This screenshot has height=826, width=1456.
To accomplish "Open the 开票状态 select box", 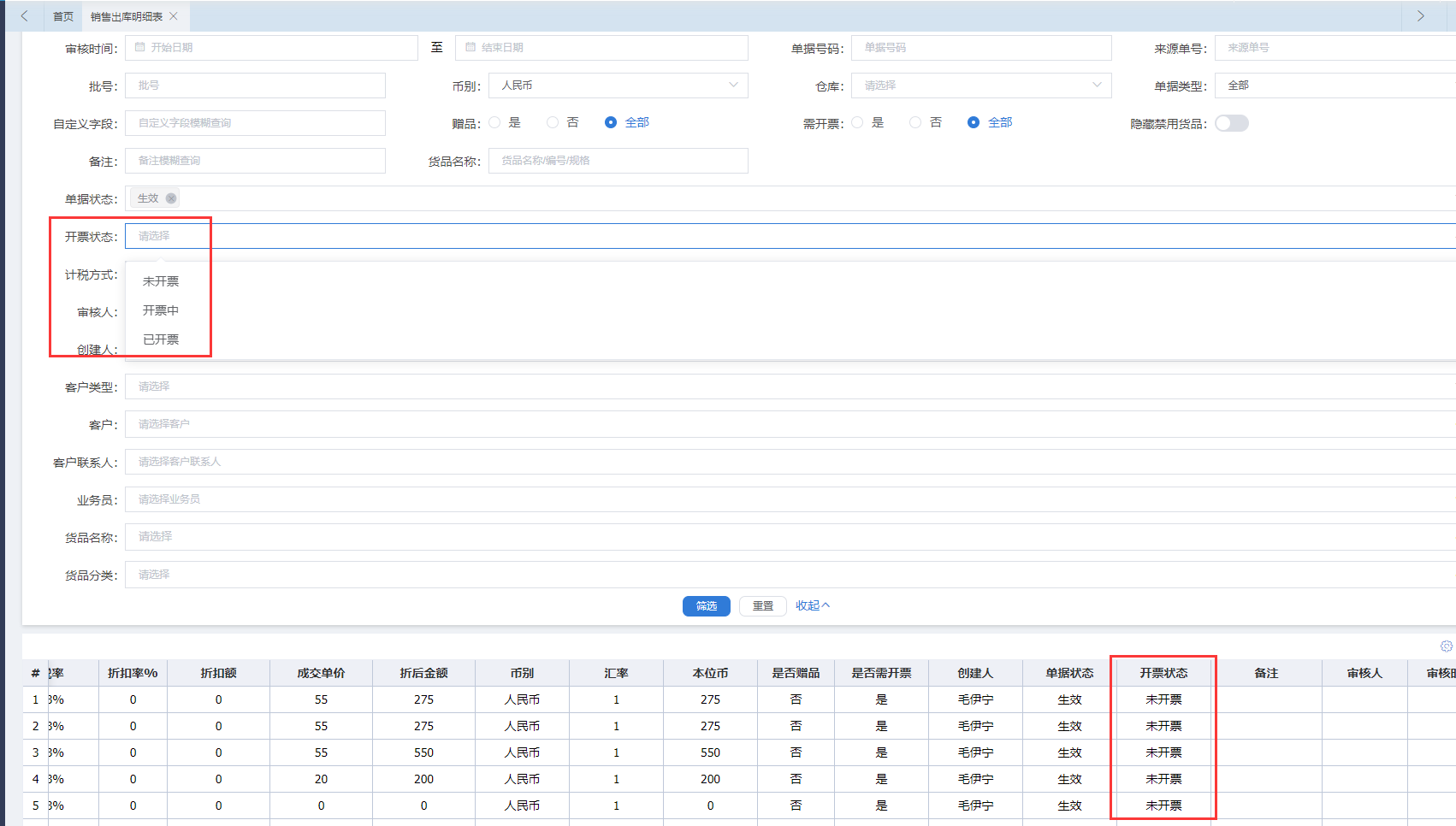I will (x=790, y=236).
